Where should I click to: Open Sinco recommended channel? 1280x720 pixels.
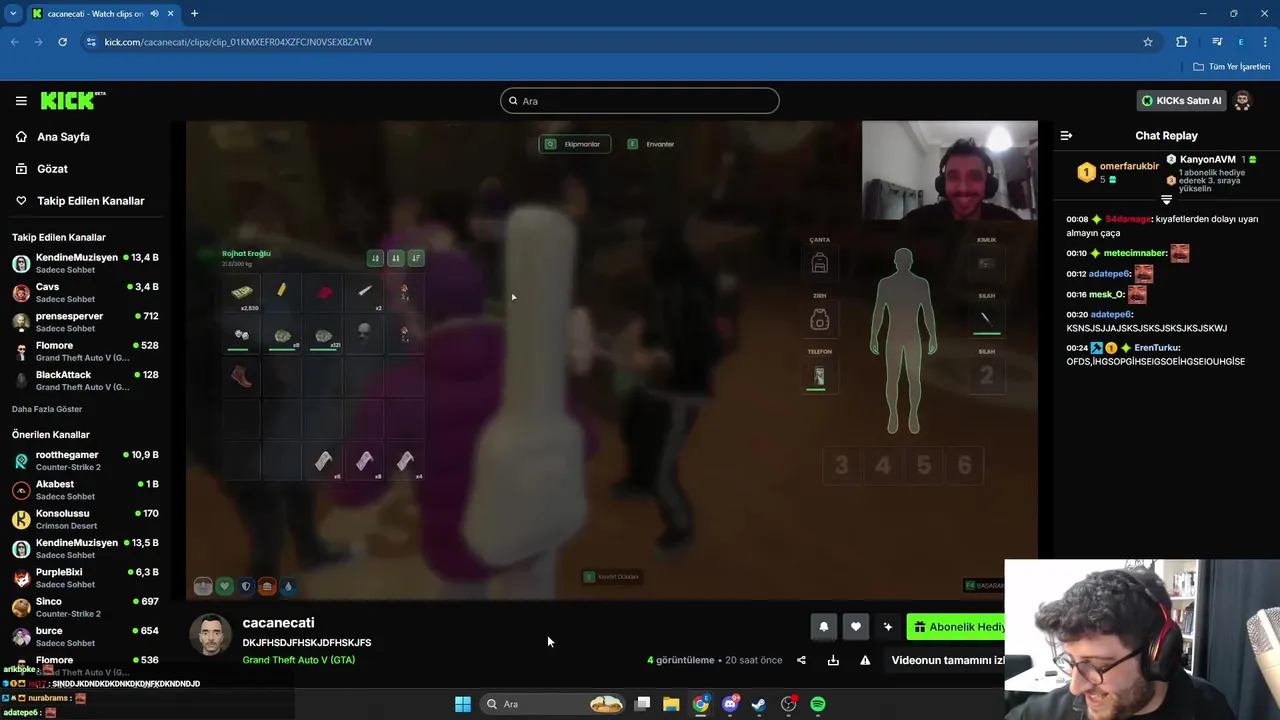click(85, 607)
